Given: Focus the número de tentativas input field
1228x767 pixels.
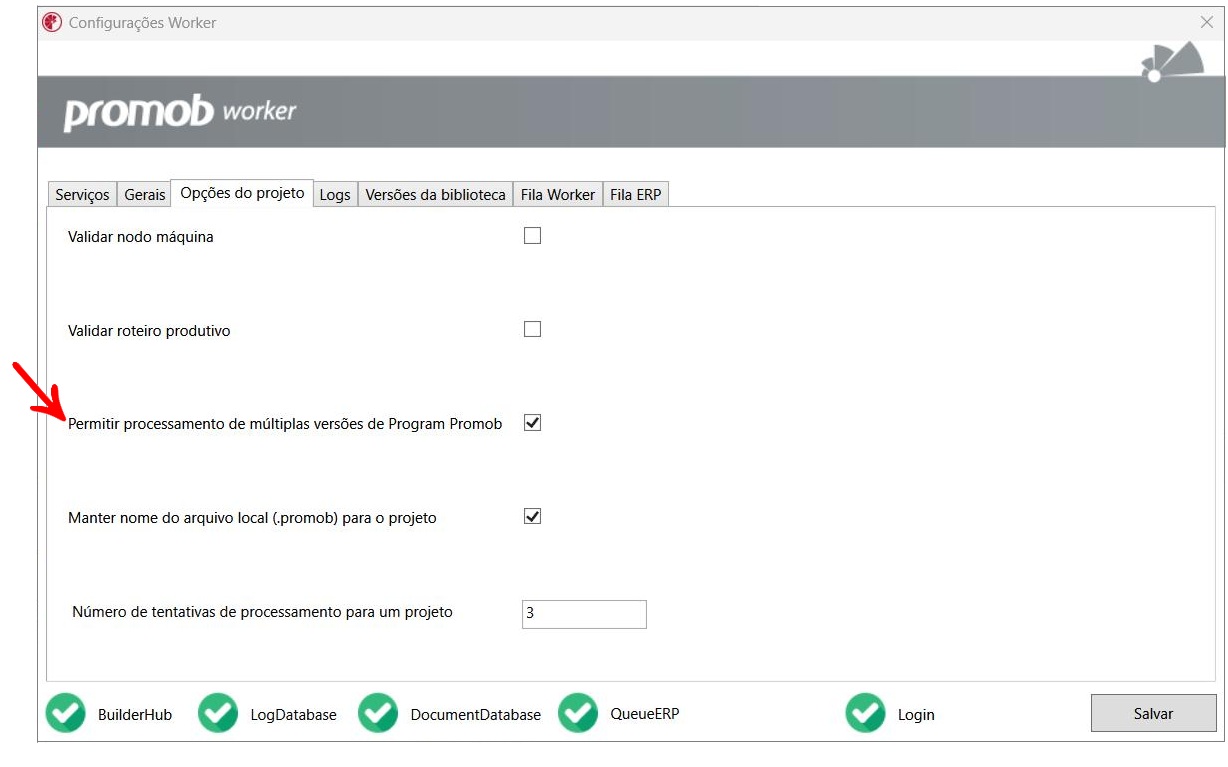Looking at the screenshot, I should click(584, 614).
